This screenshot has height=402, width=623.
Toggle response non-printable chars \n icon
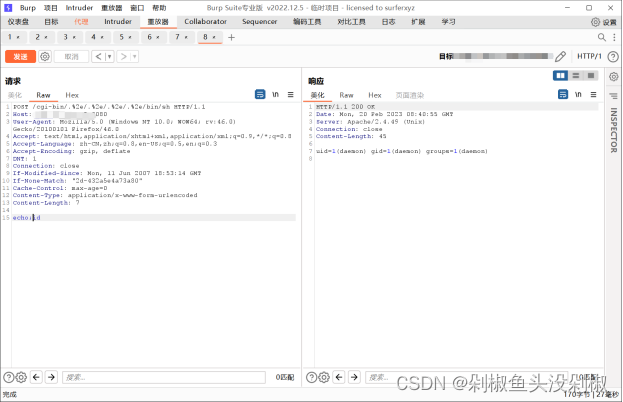point(578,95)
